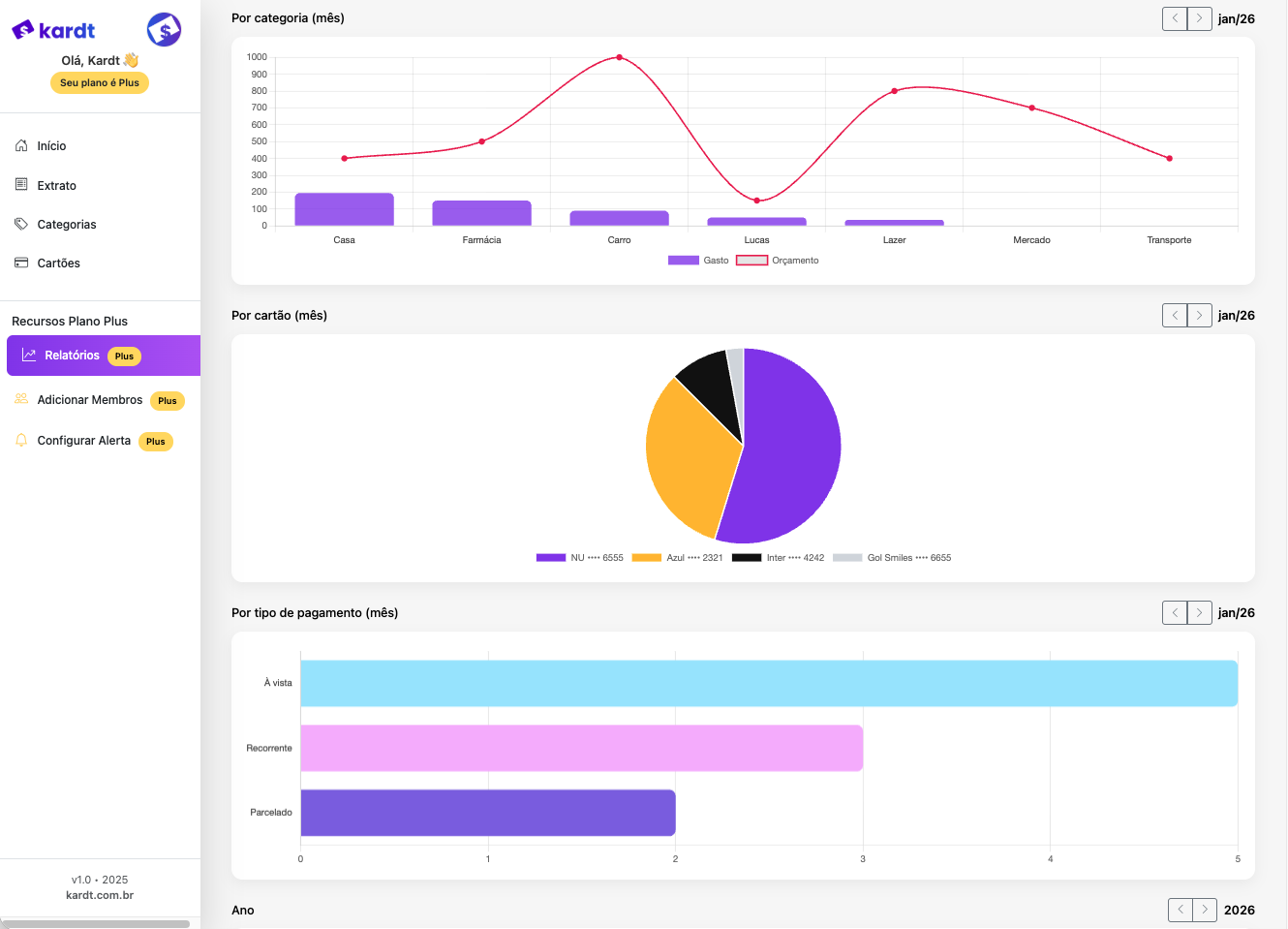Click the Configurar Alerta bell icon
The width and height of the screenshot is (1288, 929).
(21, 440)
